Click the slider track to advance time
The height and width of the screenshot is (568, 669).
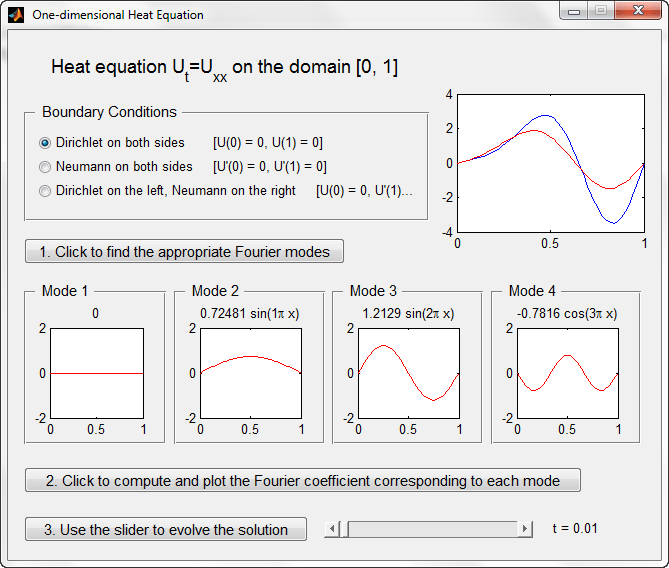coord(433,529)
